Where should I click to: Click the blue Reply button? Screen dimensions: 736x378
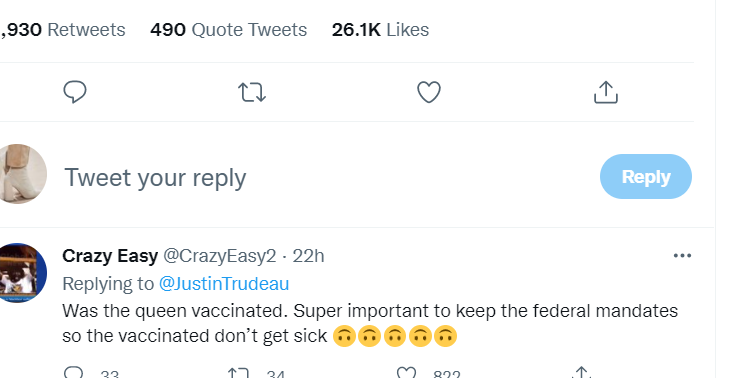(x=645, y=177)
